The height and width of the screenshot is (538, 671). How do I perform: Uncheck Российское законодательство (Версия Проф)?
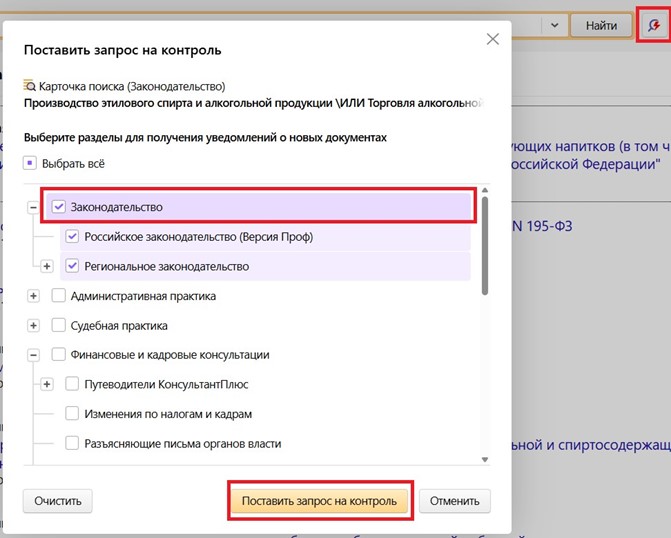point(72,237)
